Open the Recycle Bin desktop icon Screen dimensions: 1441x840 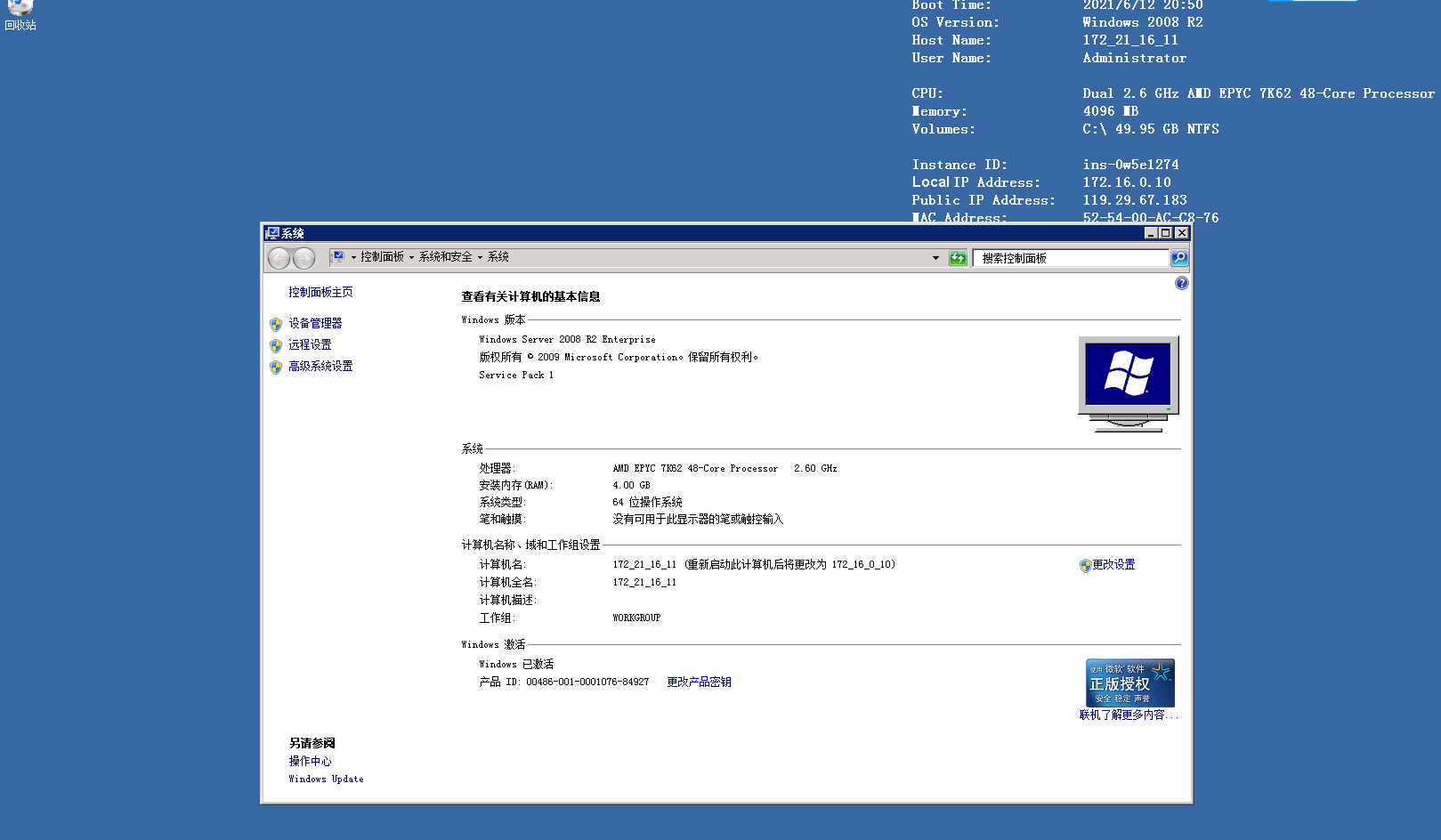pos(20,15)
